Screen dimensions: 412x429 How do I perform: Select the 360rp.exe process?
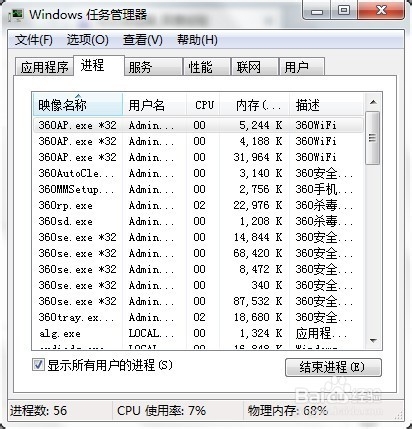pos(198,205)
